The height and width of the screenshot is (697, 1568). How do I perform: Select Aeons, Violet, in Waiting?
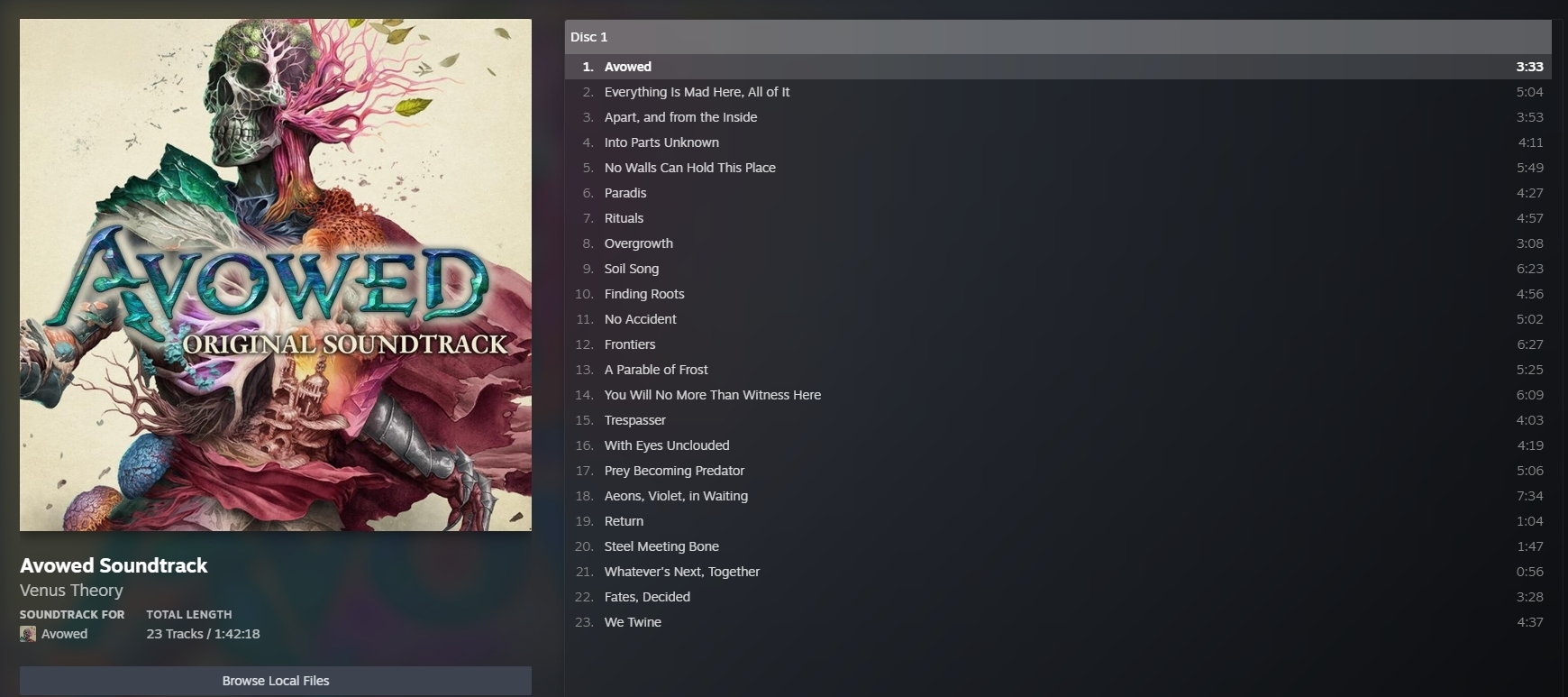(1058, 496)
